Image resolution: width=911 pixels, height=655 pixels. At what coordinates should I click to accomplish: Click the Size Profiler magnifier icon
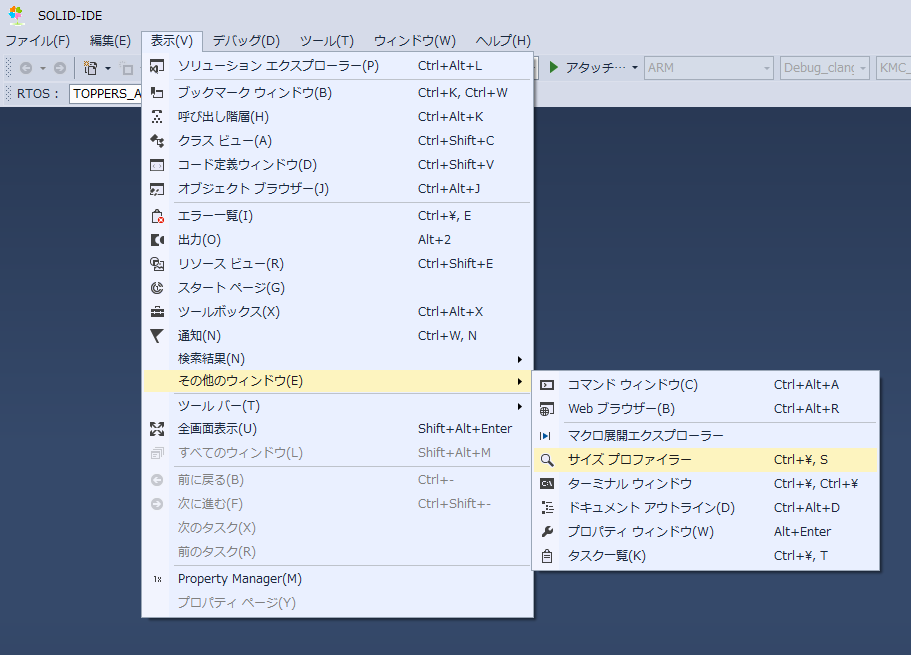(x=547, y=460)
